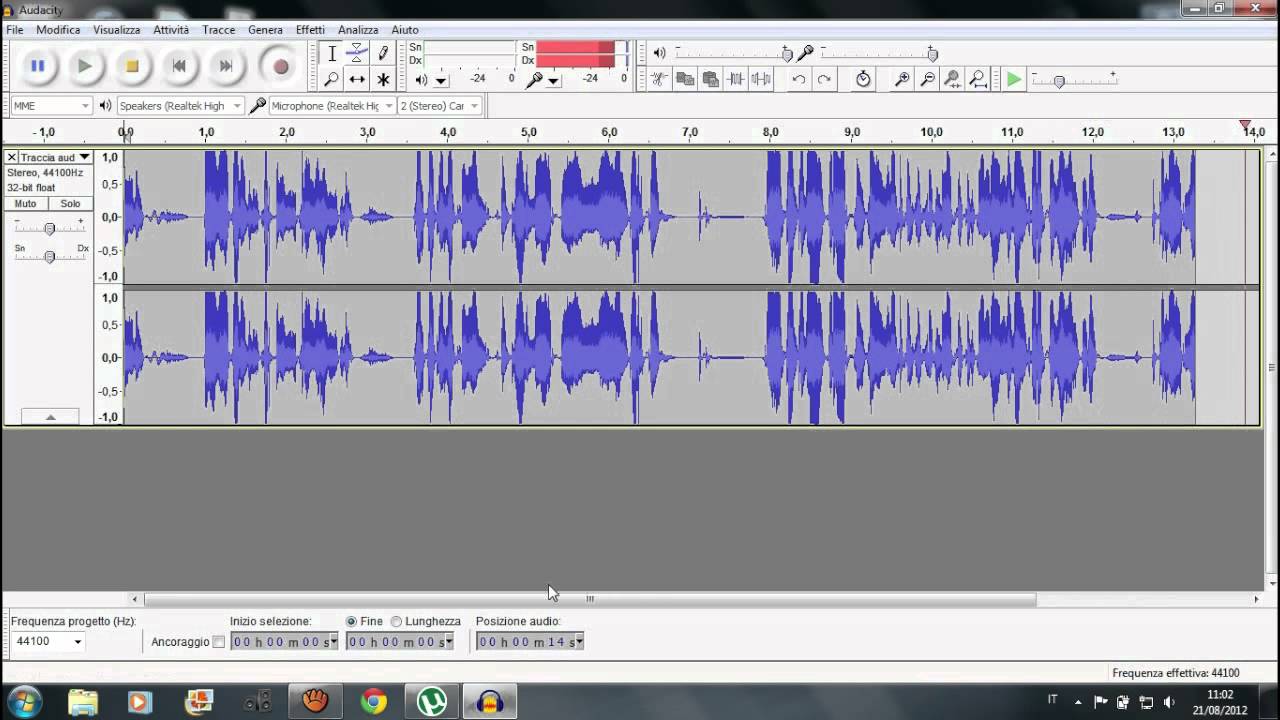Toggle the Ancoraggio checkbox

tap(219, 642)
